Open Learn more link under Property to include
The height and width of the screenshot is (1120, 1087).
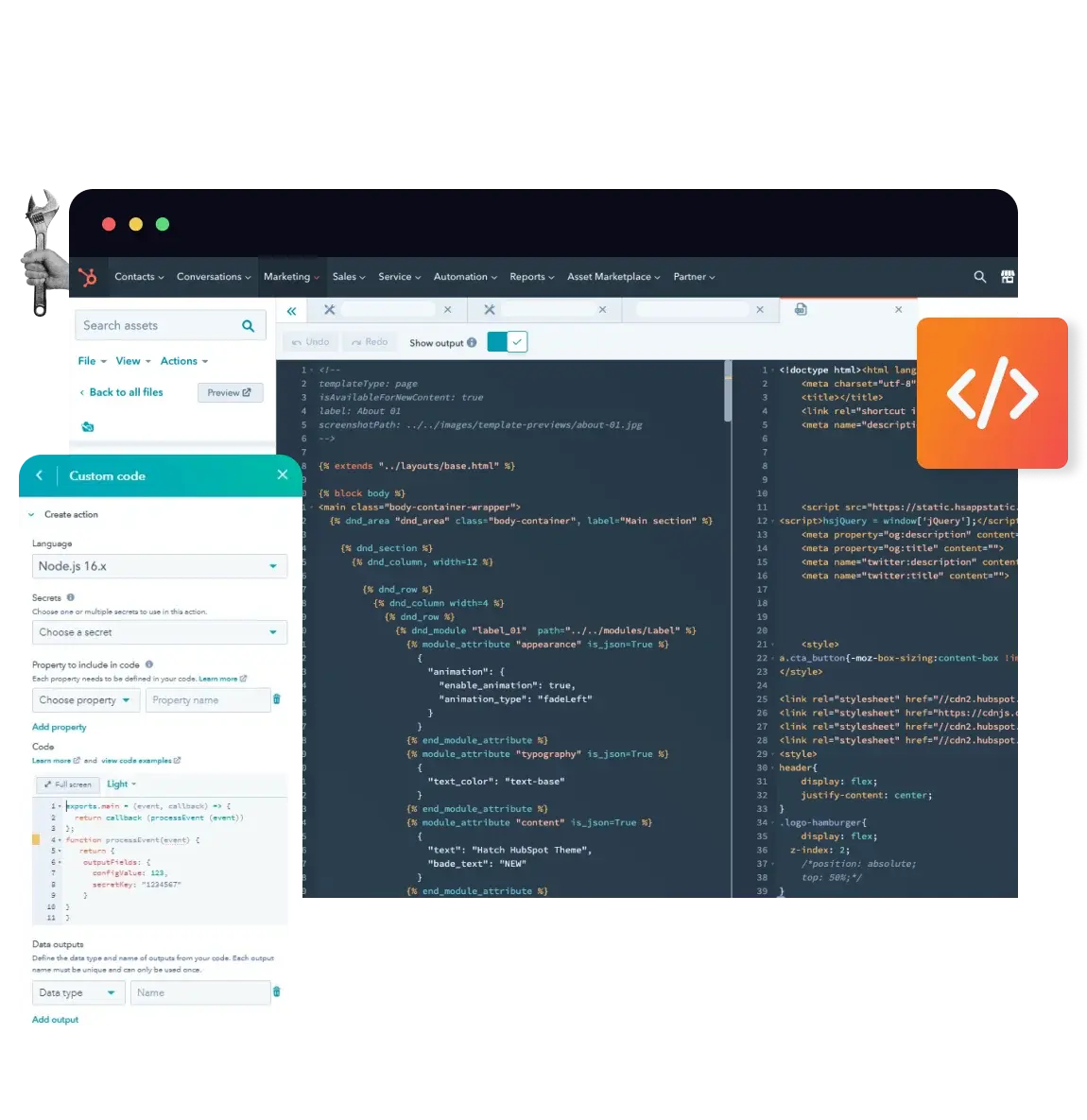click(x=222, y=679)
